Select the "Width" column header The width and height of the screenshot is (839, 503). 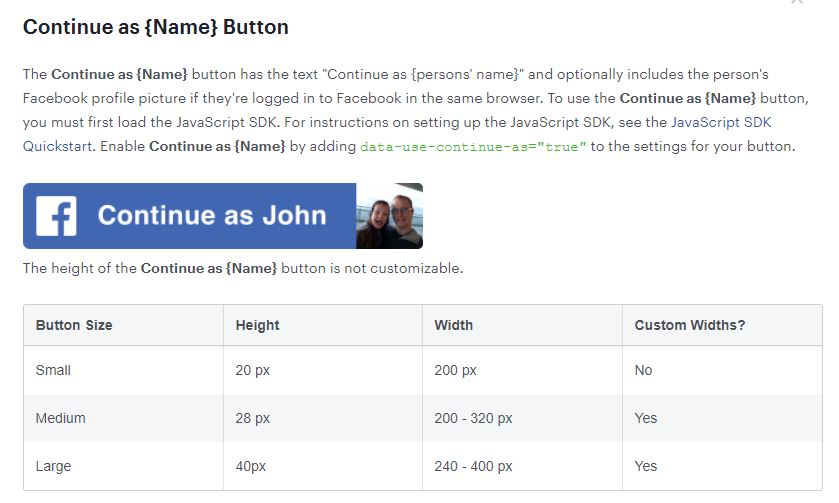pyautogui.click(x=454, y=325)
